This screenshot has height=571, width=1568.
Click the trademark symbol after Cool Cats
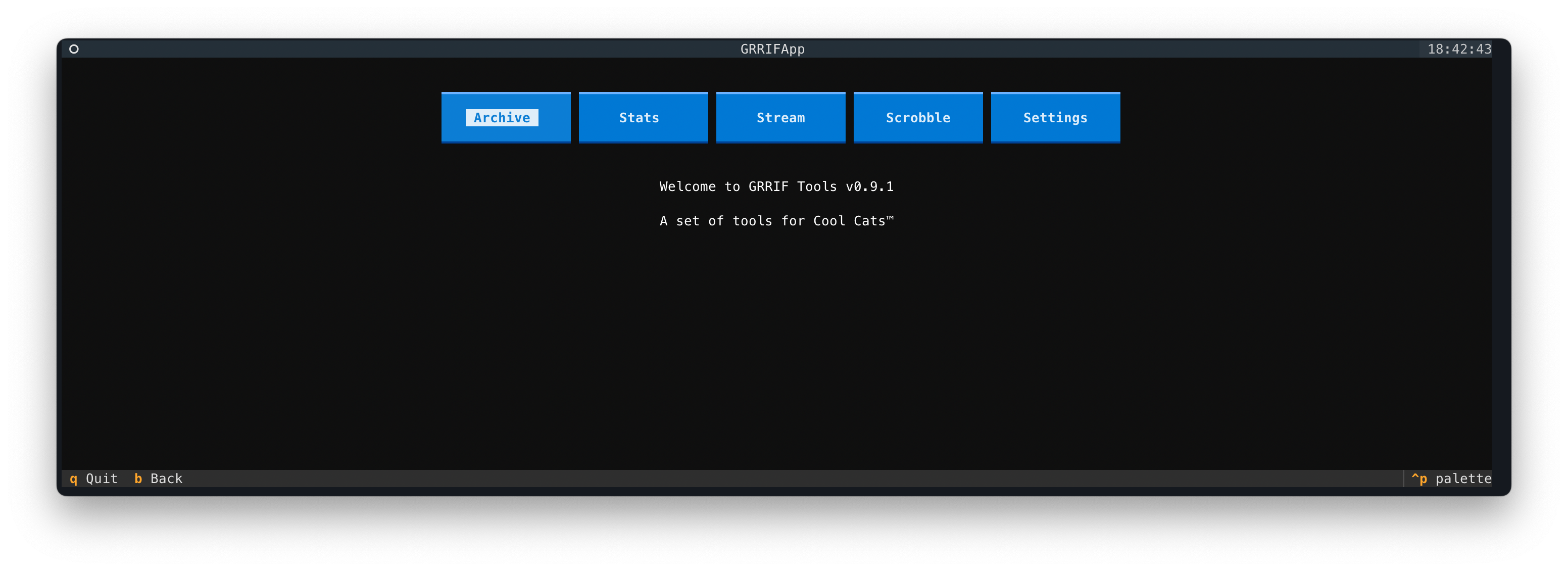coord(890,217)
